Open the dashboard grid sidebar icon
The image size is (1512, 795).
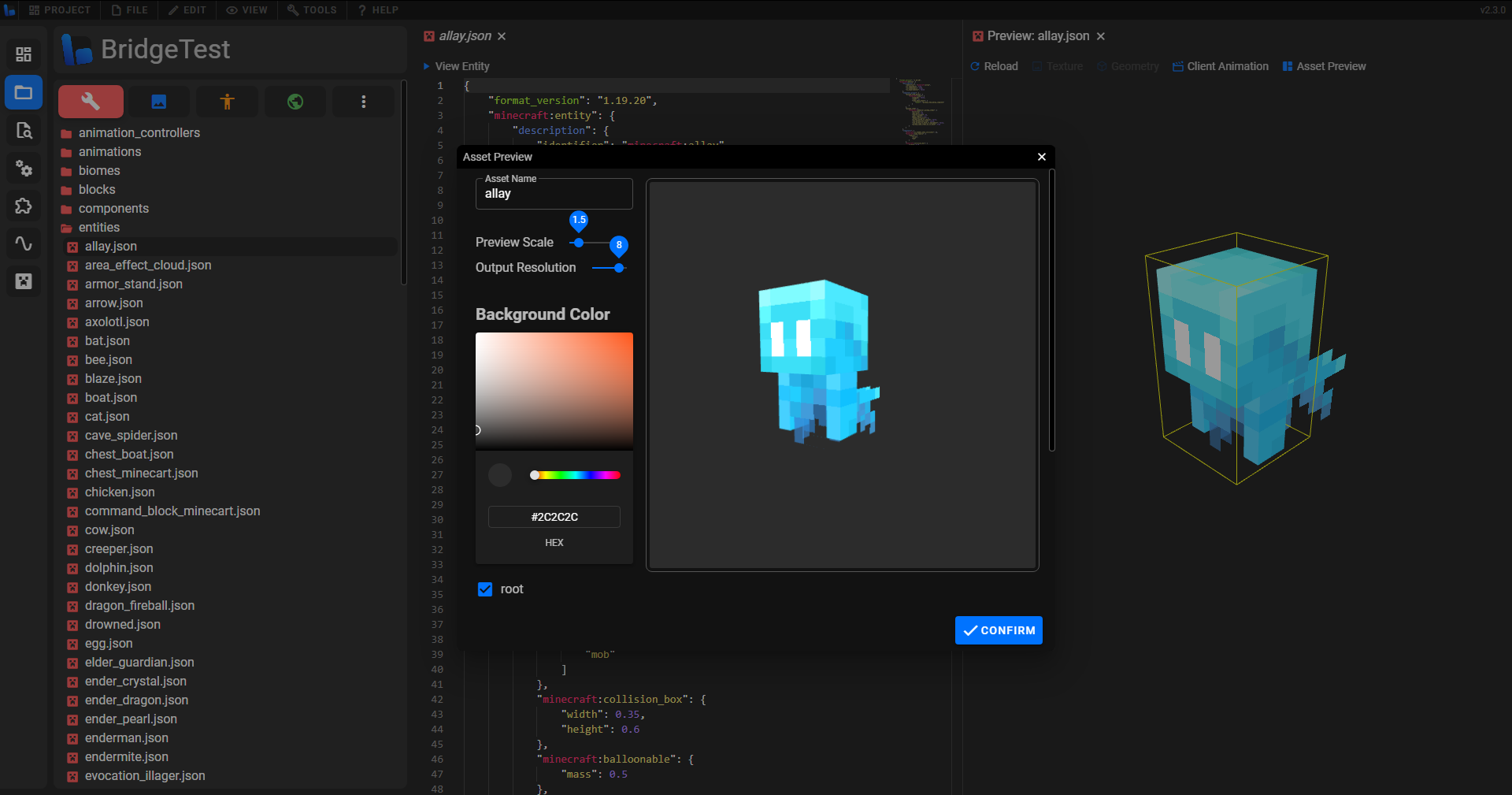point(24,54)
